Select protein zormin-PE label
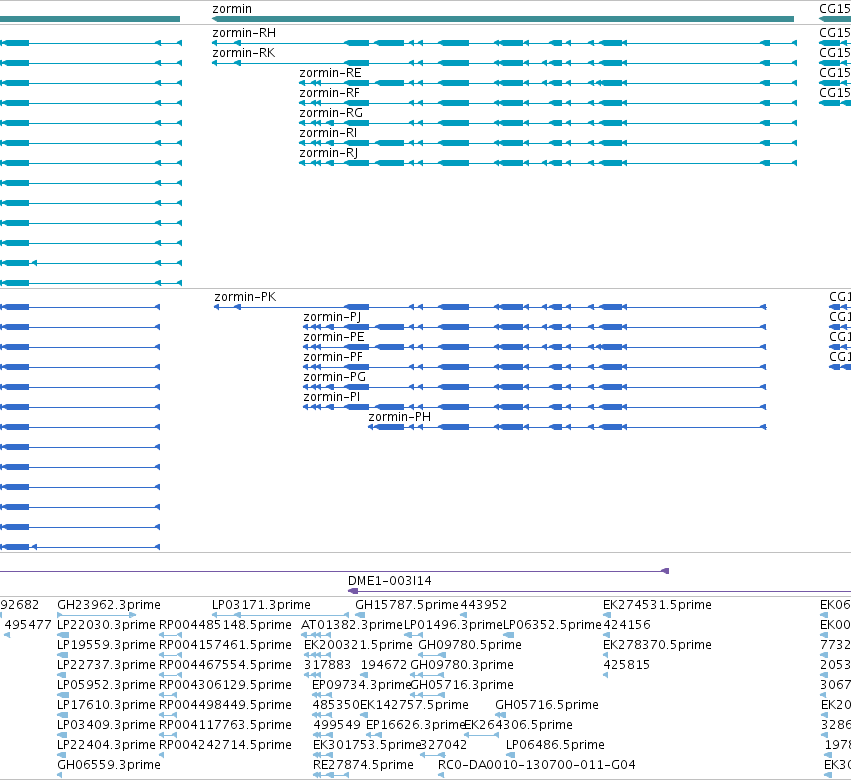 coord(333,337)
